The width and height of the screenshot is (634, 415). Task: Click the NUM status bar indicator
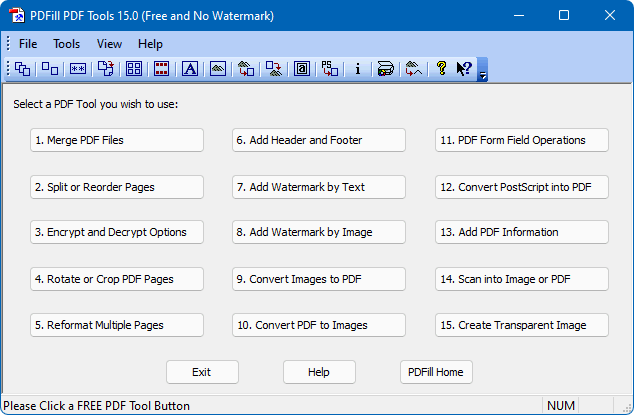click(x=560, y=406)
